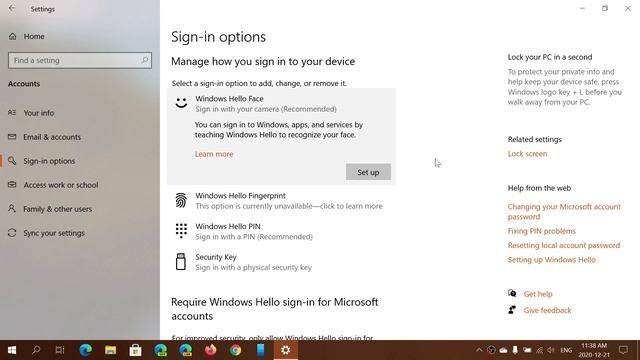Expand Windows Hello PIN option
This screenshot has width=640, height=360.
coord(282,231)
